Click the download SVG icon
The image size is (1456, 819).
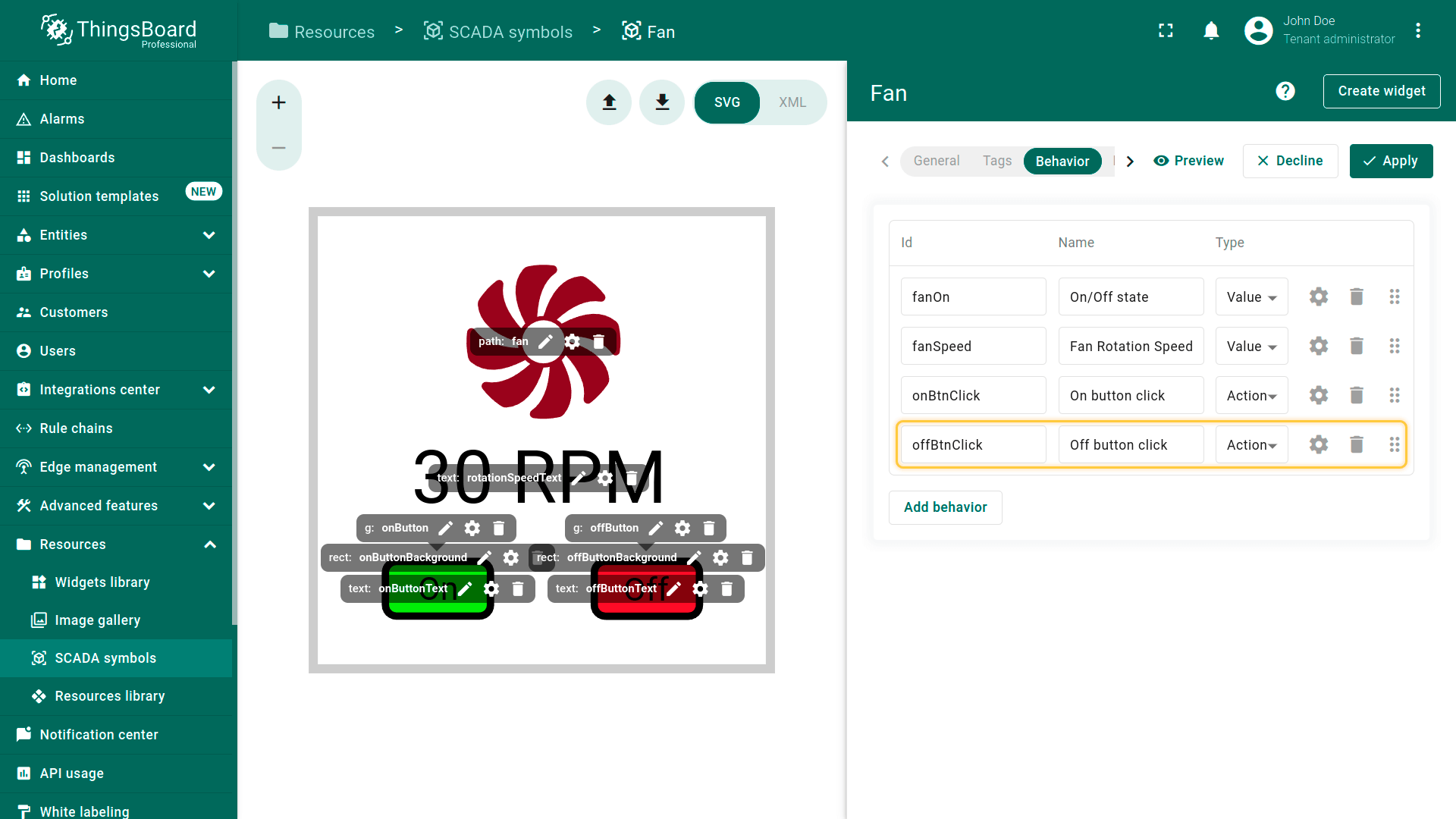click(662, 102)
